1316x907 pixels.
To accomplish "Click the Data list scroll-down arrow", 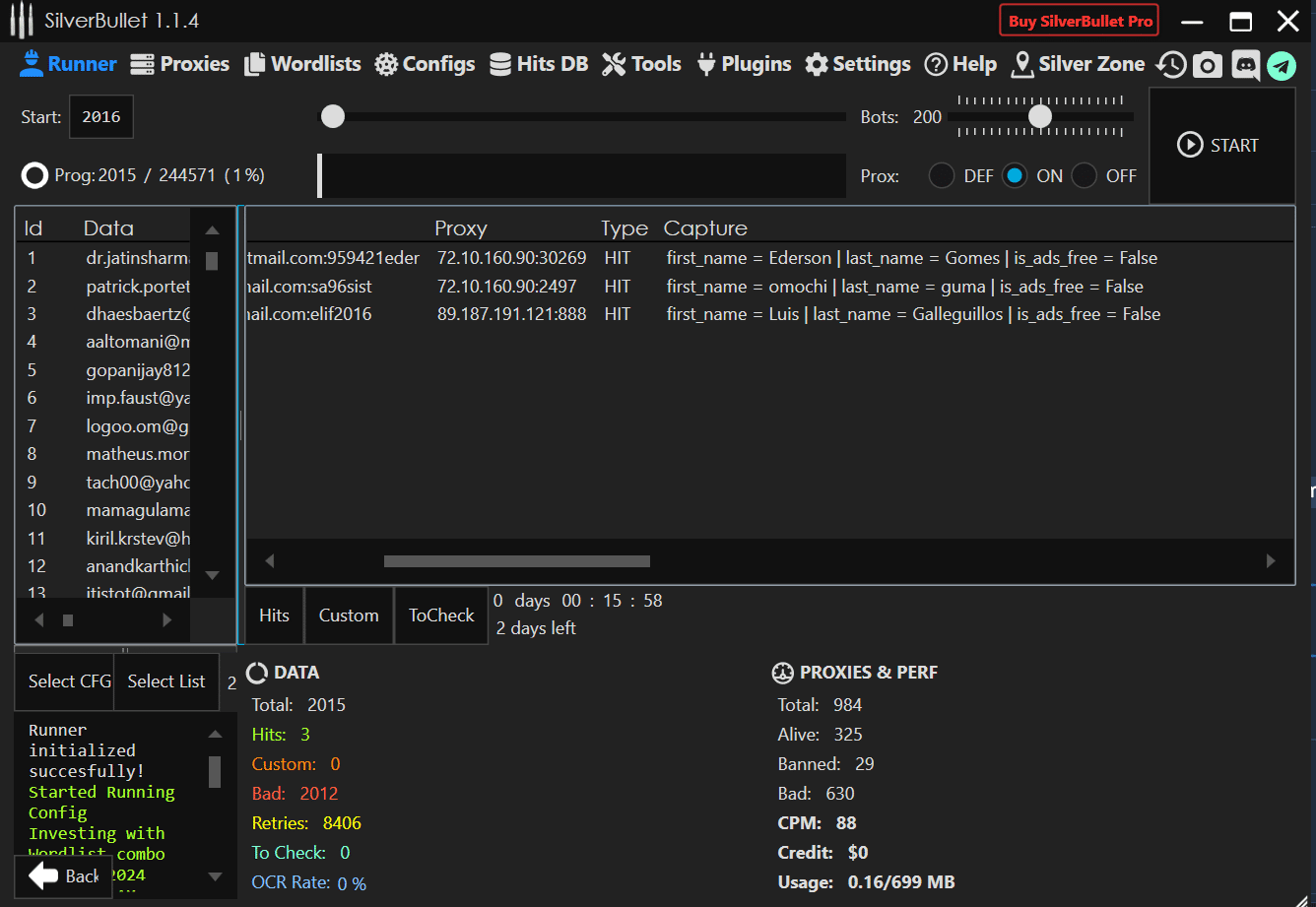I will (x=212, y=575).
